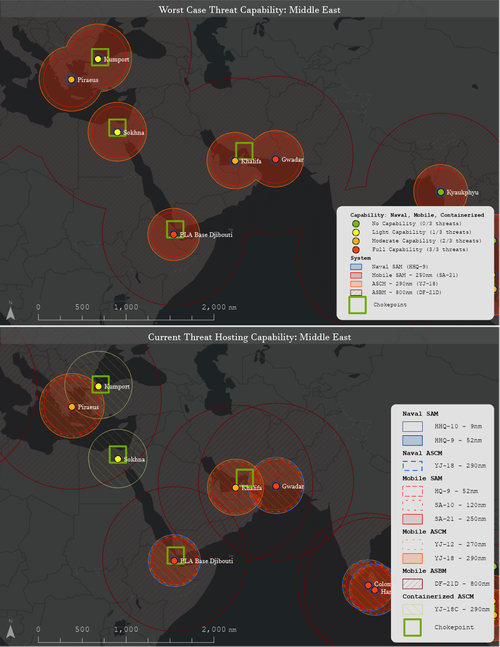Select the orange Khalifa marker in Current Threat map

click(236, 488)
